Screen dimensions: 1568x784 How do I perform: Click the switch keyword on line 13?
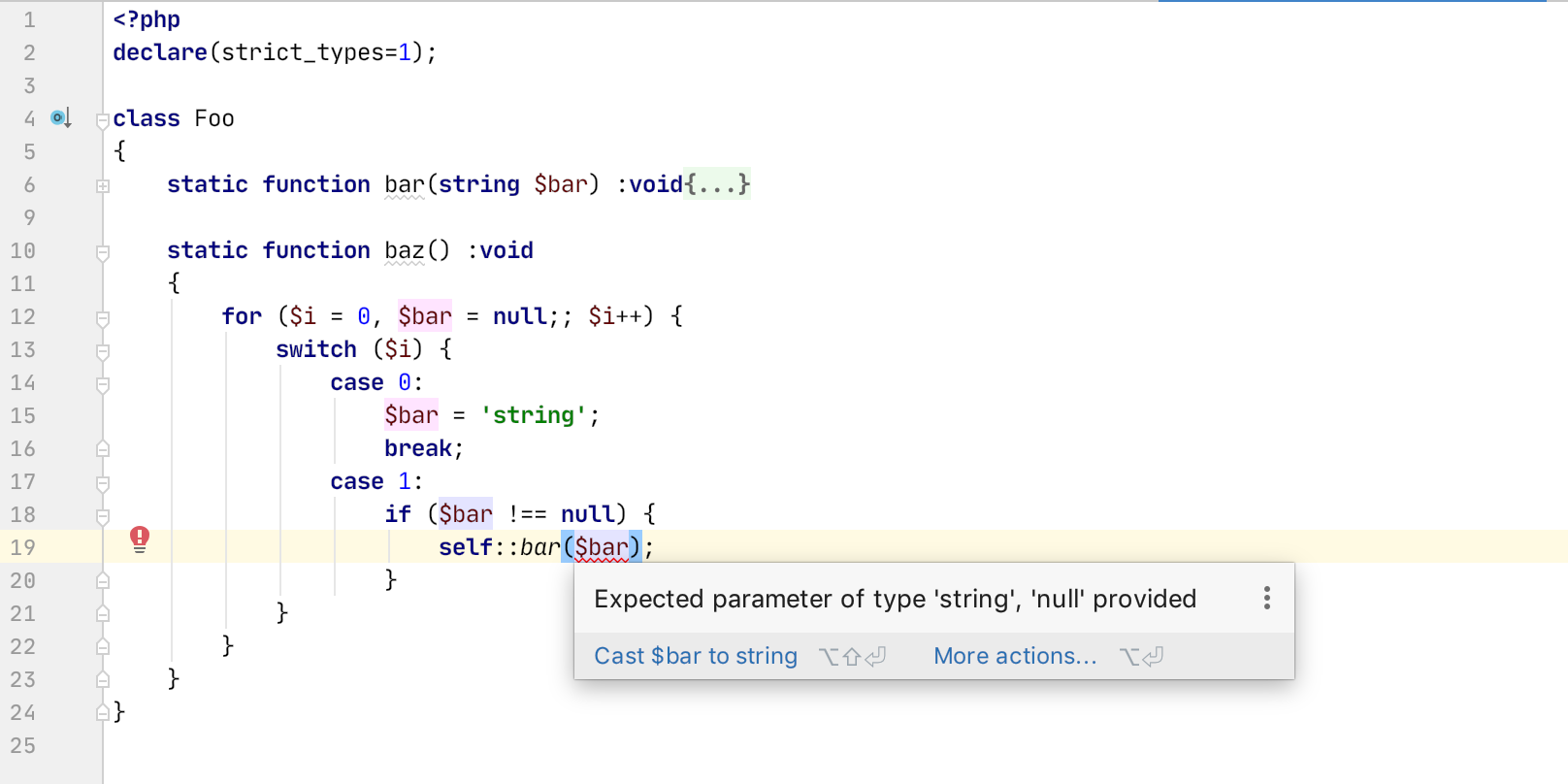[x=316, y=349]
